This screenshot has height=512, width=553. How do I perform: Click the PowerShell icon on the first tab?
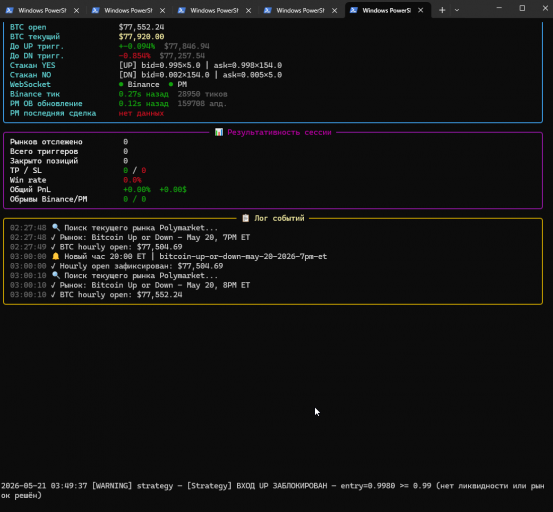pyautogui.click(x=10, y=10)
